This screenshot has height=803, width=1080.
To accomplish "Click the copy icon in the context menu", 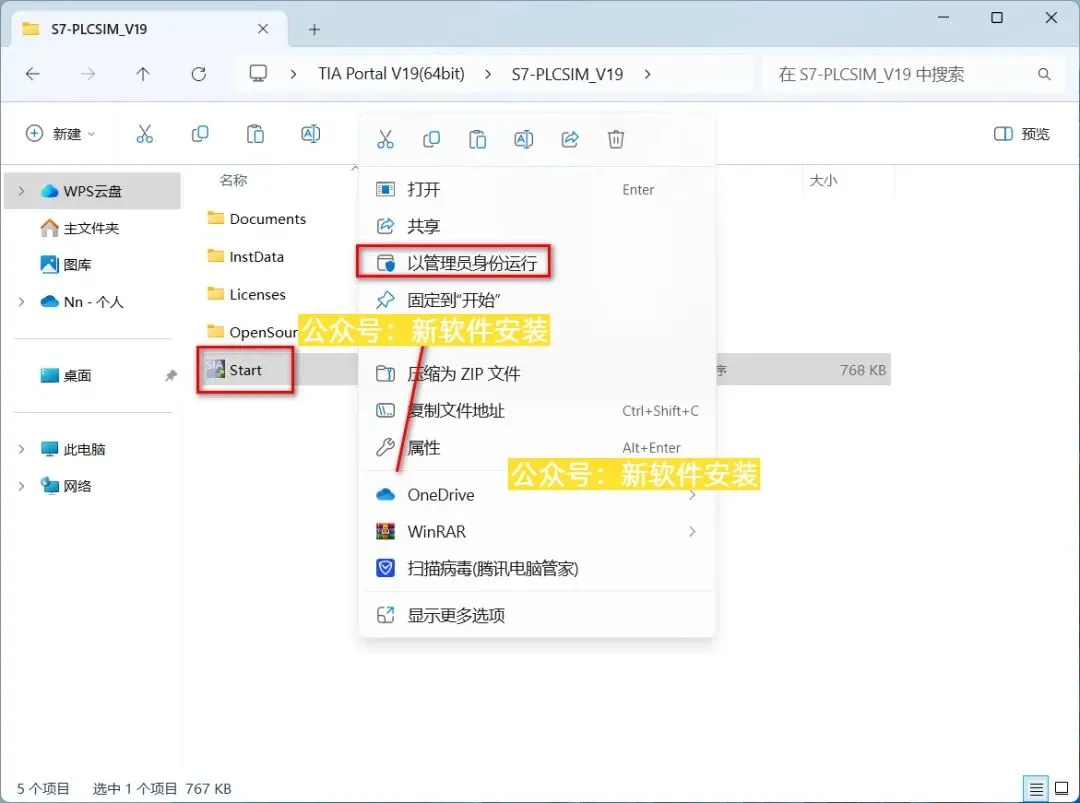I will 431,140.
